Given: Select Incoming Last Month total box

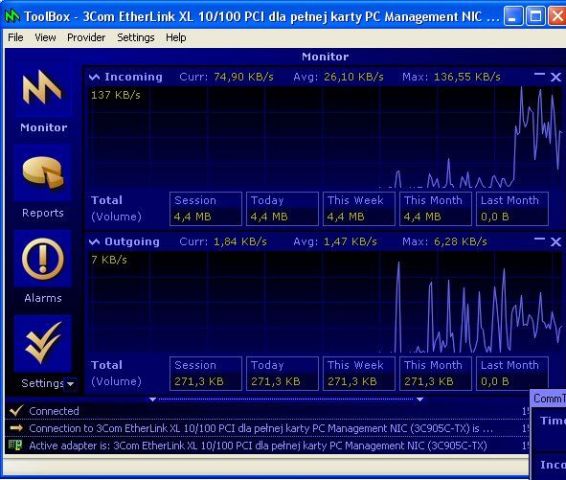Looking at the screenshot, I should 512,209.
